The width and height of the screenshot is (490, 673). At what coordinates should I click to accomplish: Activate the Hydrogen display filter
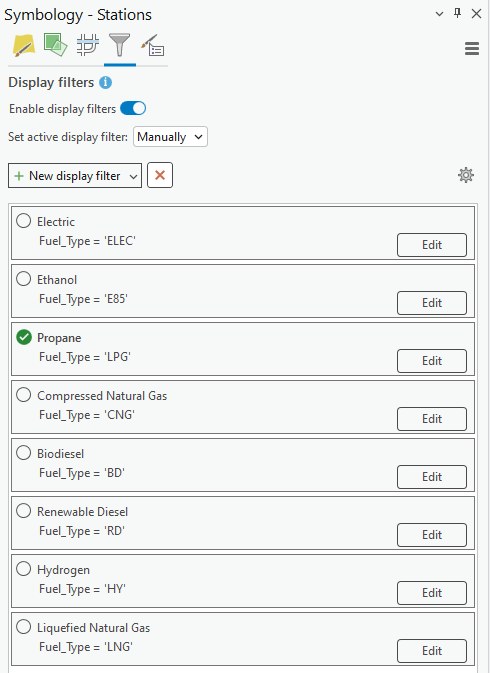24,569
